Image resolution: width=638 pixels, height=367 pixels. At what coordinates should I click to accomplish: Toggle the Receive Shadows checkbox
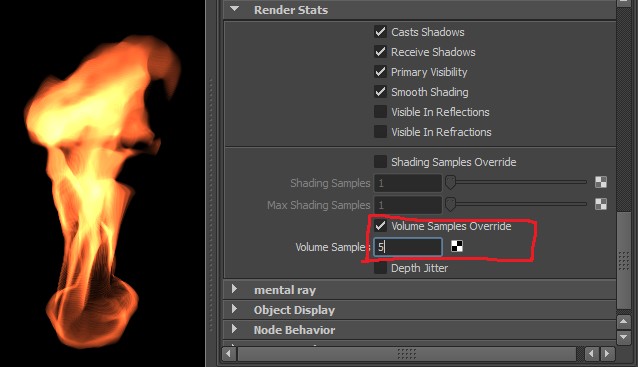[x=380, y=52]
